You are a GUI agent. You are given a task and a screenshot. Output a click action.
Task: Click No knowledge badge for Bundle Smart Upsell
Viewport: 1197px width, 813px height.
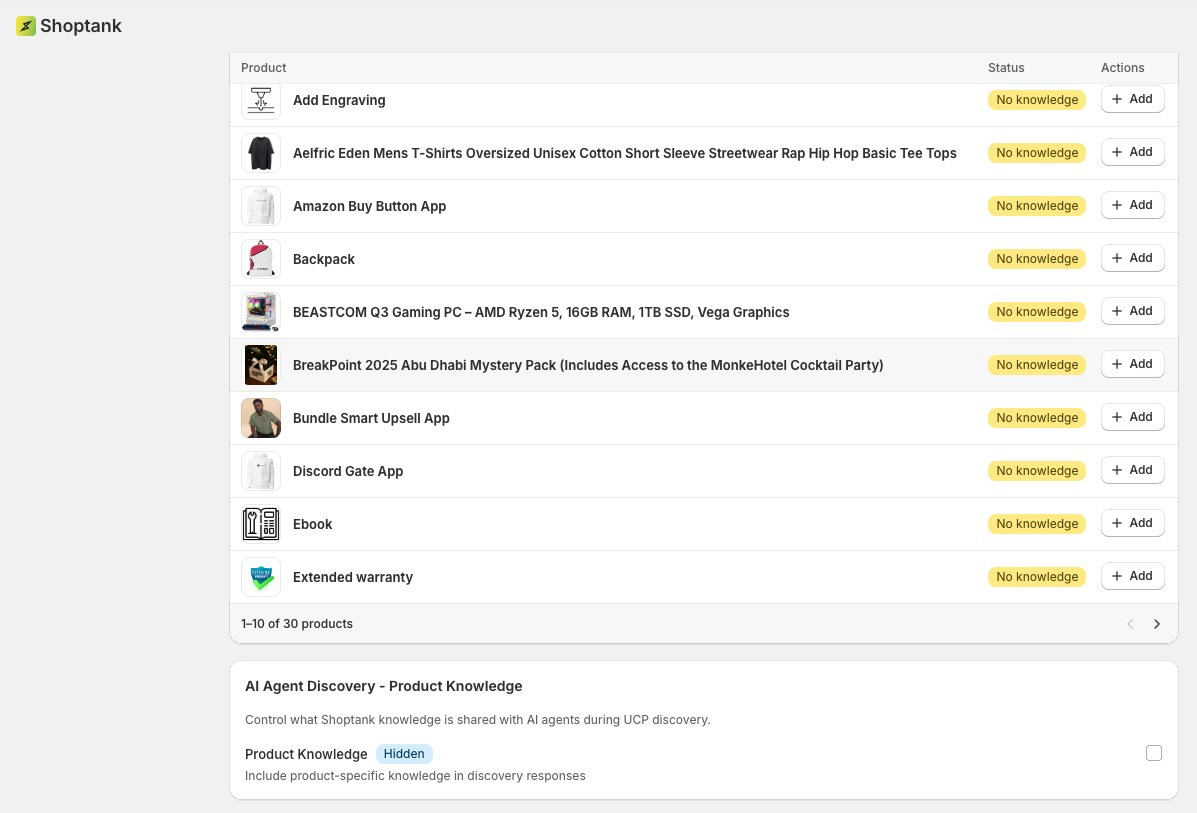tap(1037, 418)
